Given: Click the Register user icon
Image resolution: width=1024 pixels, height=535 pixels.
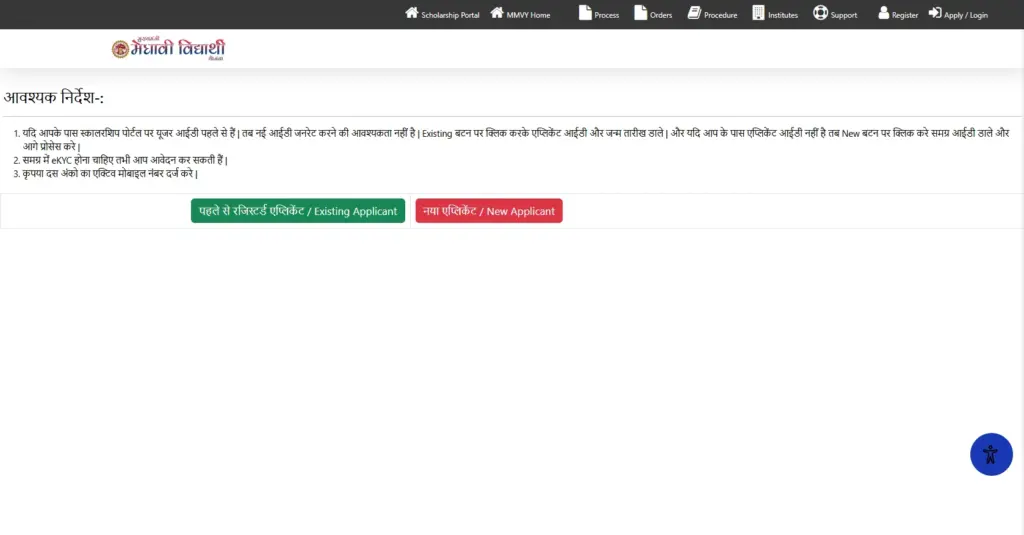Looking at the screenshot, I should tap(884, 12).
